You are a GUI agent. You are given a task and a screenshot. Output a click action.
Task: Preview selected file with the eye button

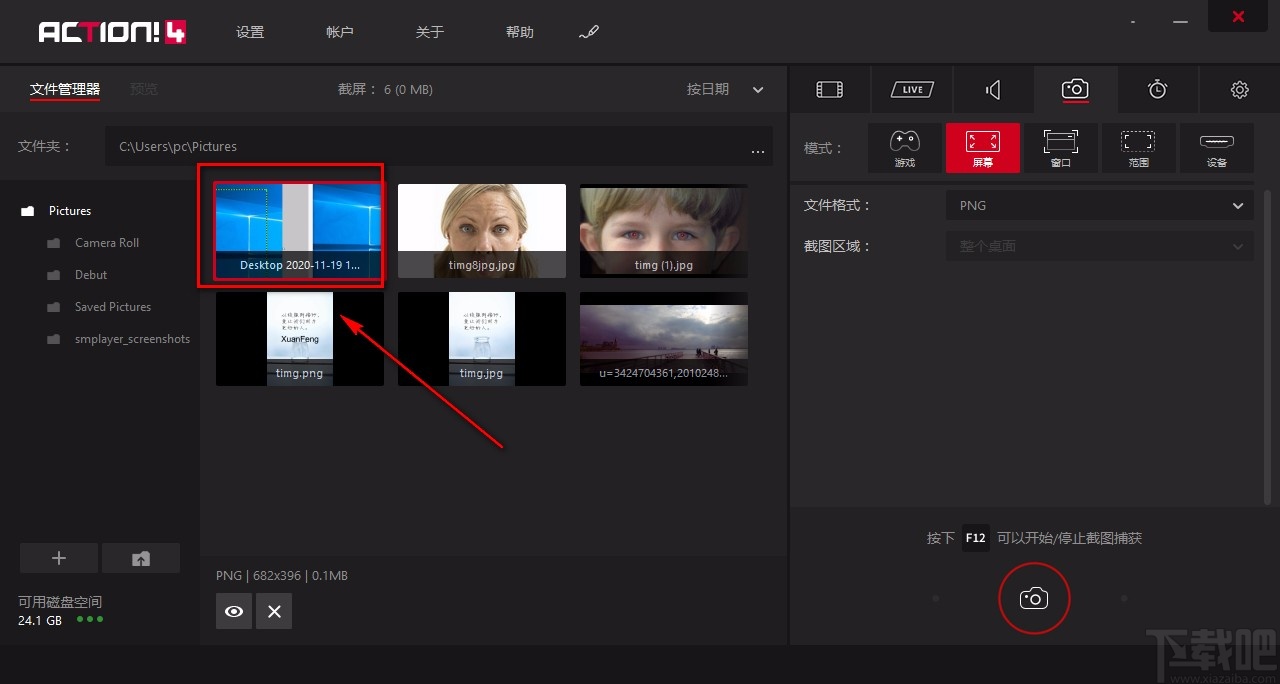tap(234, 611)
